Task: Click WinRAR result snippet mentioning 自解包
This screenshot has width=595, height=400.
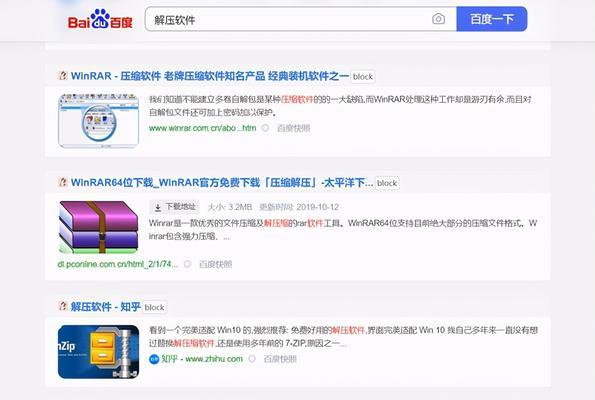Action: pyautogui.click(x=340, y=106)
